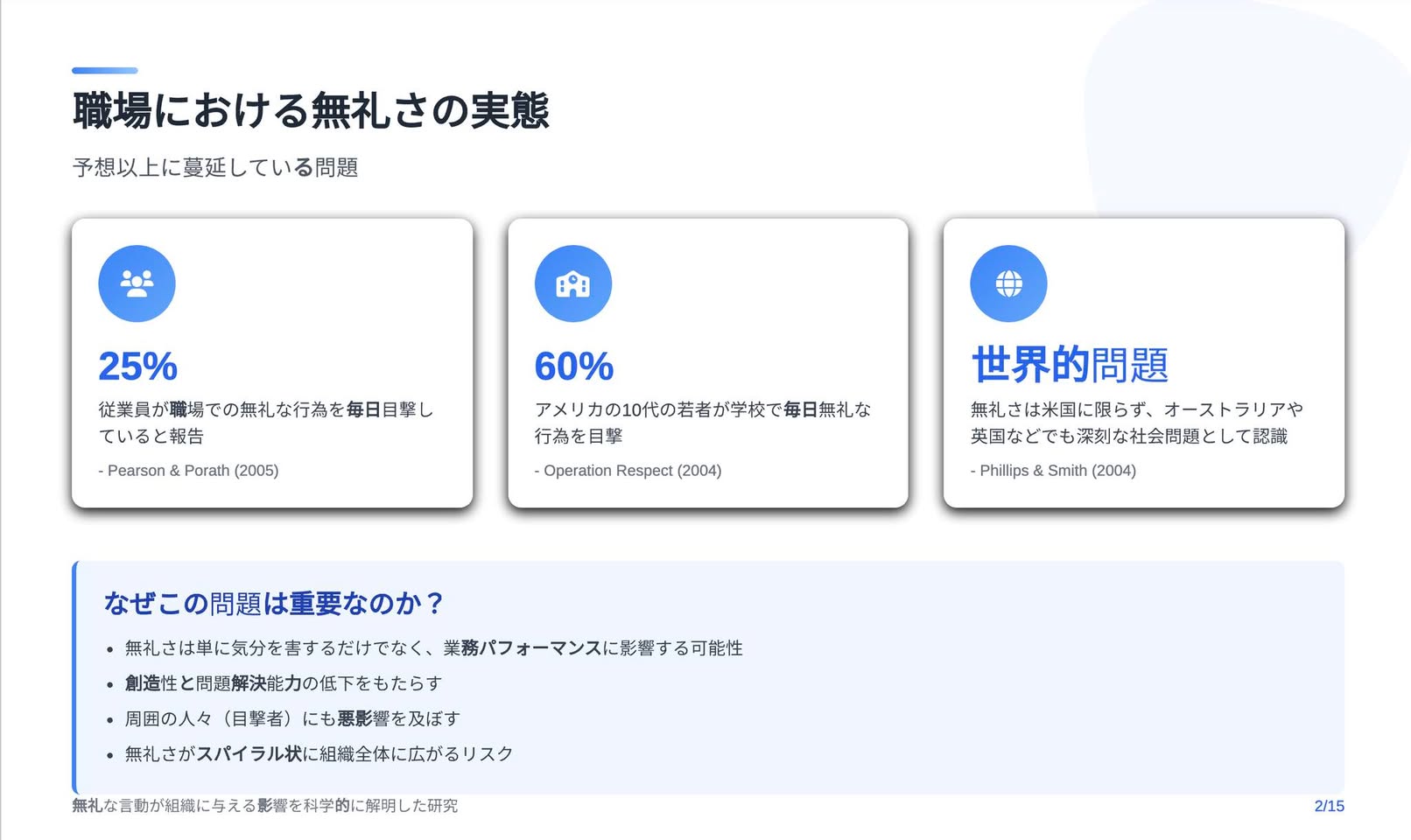Click the 世界的問題 heading
Viewport: 1411px width, 840px height.
(x=1070, y=365)
